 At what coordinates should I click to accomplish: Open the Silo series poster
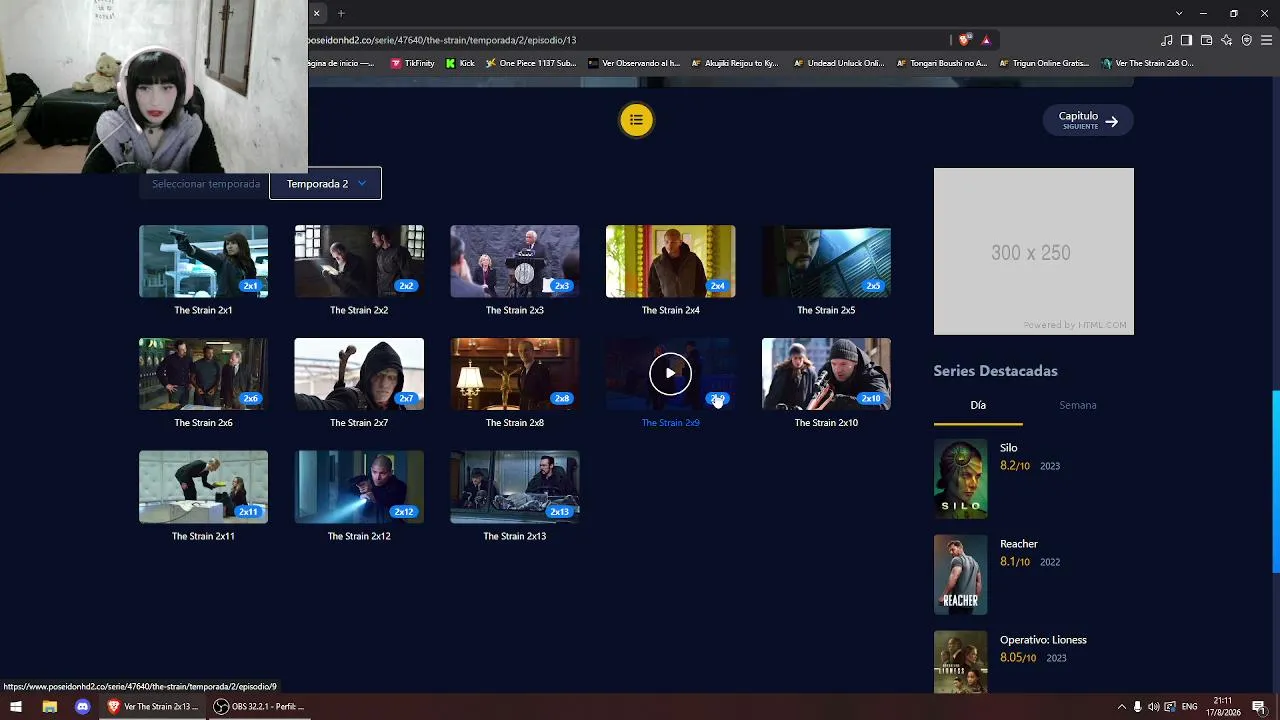point(960,478)
